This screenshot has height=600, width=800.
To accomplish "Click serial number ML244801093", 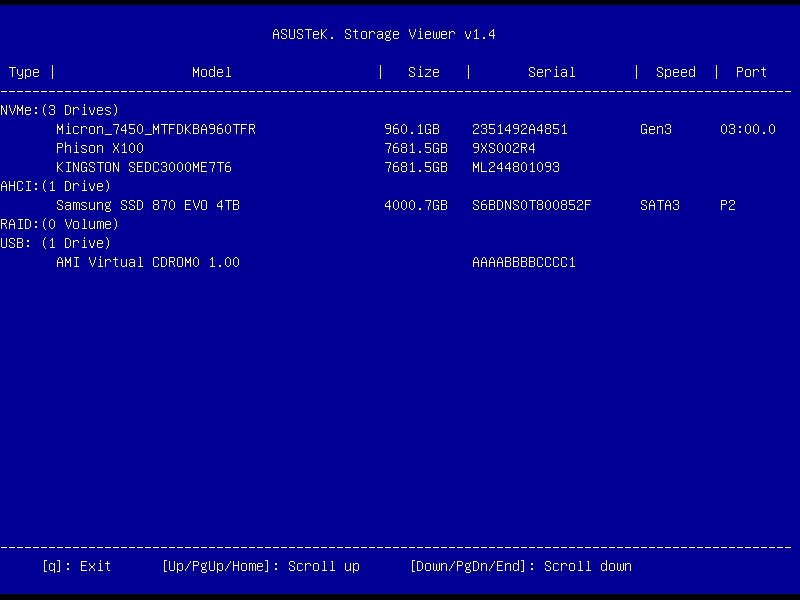I will (515, 167).
